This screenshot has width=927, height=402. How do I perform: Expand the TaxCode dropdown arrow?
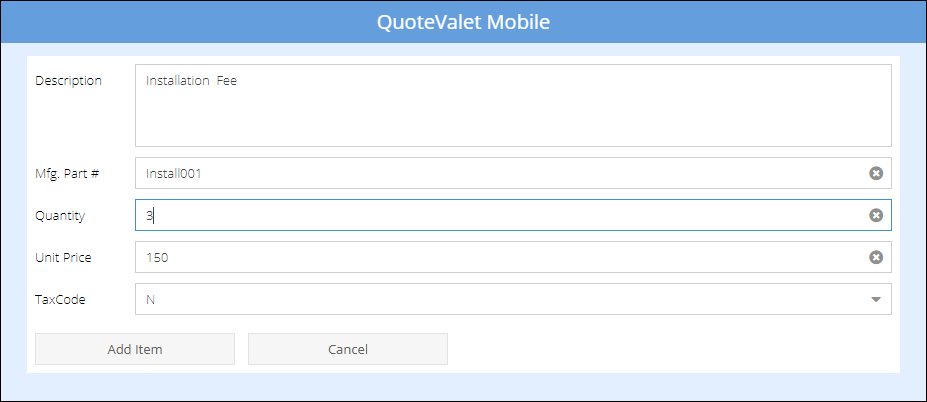[876, 299]
